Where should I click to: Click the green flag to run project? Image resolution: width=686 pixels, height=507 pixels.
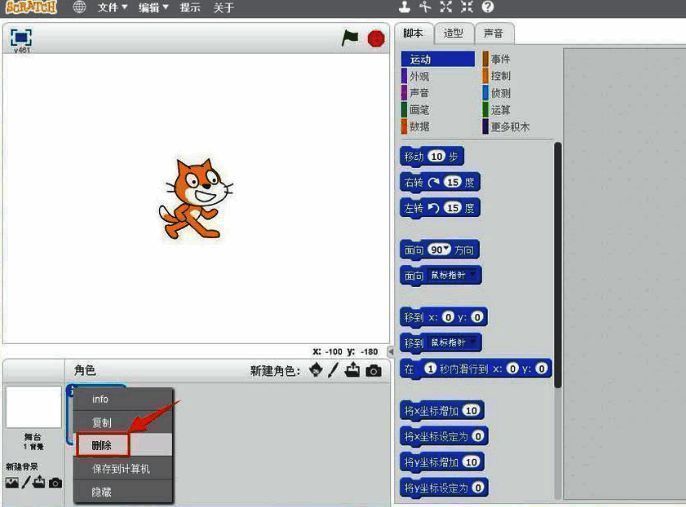(350, 38)
